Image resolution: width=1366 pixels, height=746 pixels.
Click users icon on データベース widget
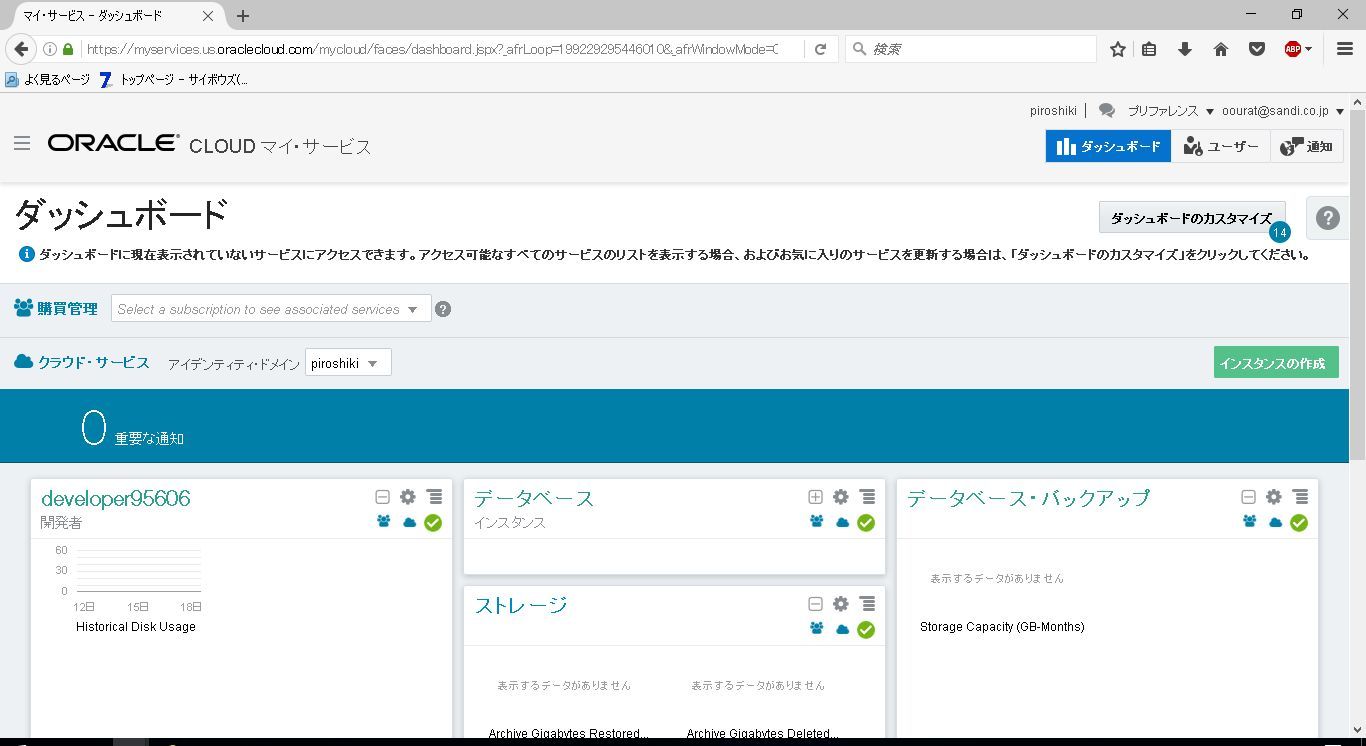coord(817,522)
